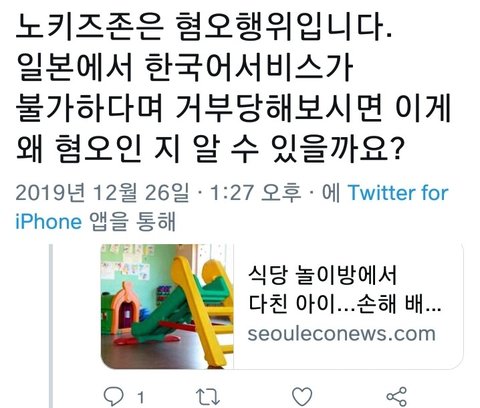Screen dimensions: 480x408
Task: Select tweet line '일본에서 한국어서비스가'
Action: click(x=184, y=68)
